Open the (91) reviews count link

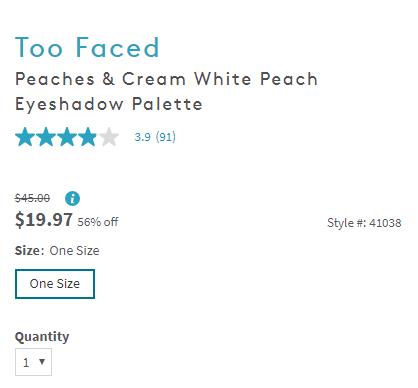point(166,137)
